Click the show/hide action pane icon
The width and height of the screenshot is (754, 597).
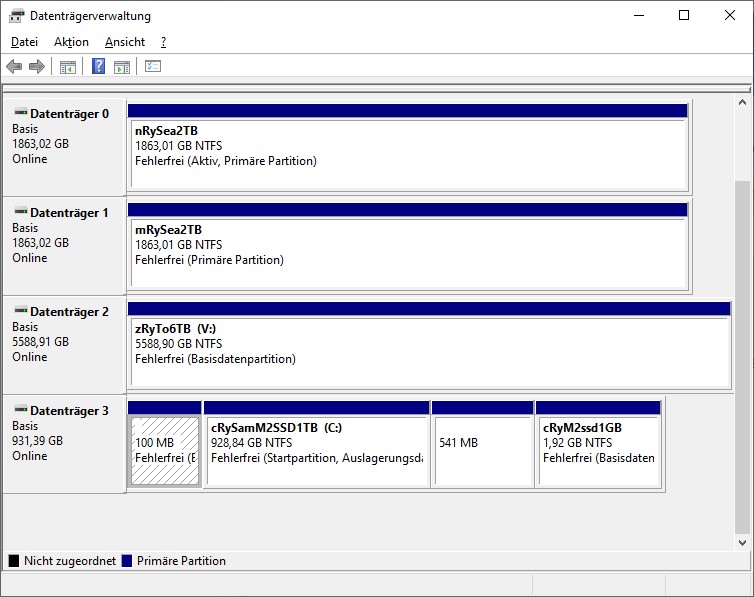(122, 67)
